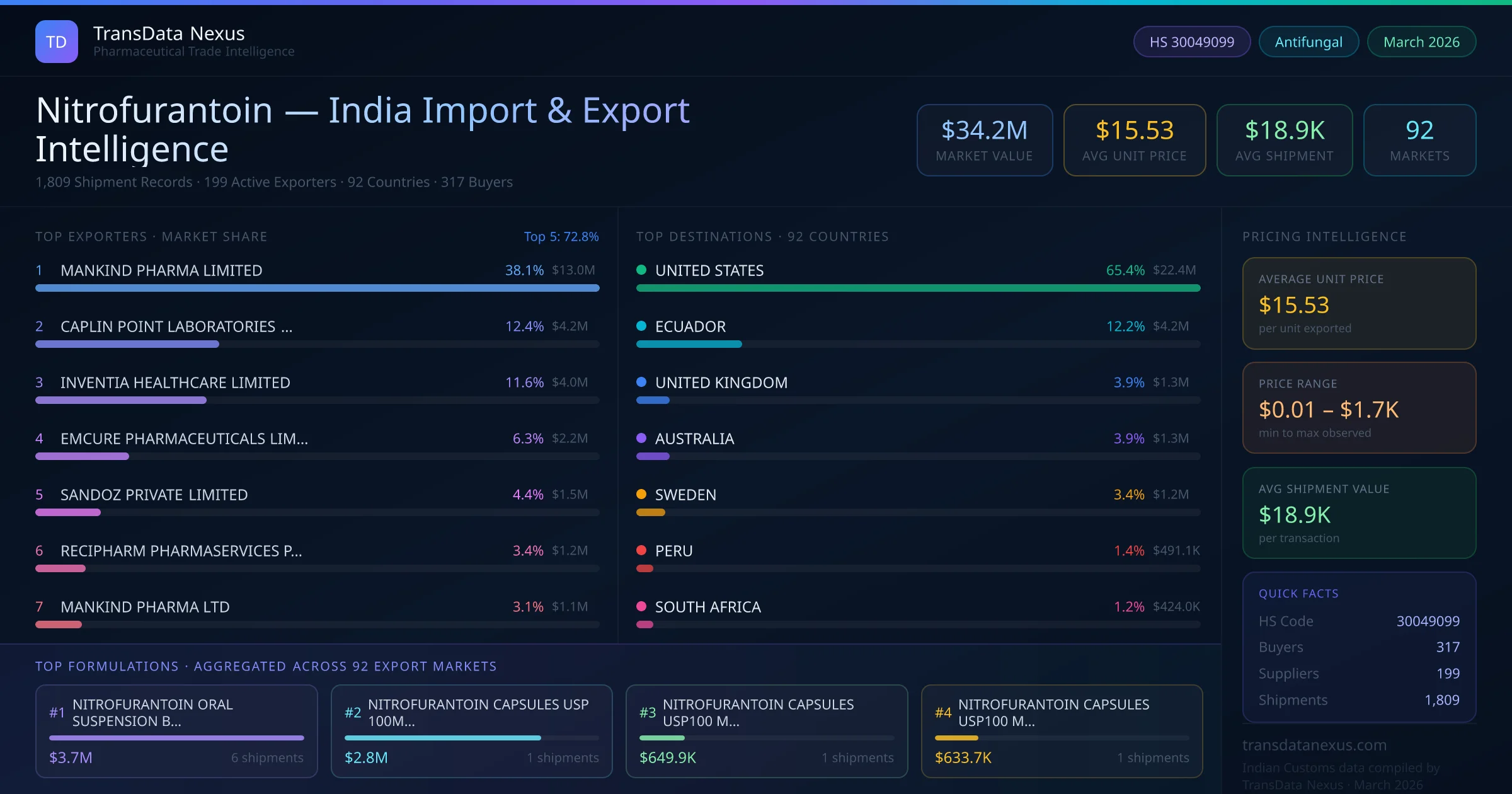1512x794 pixels.
Task: Open the $34.2M Market Value card
Action: 984,140
